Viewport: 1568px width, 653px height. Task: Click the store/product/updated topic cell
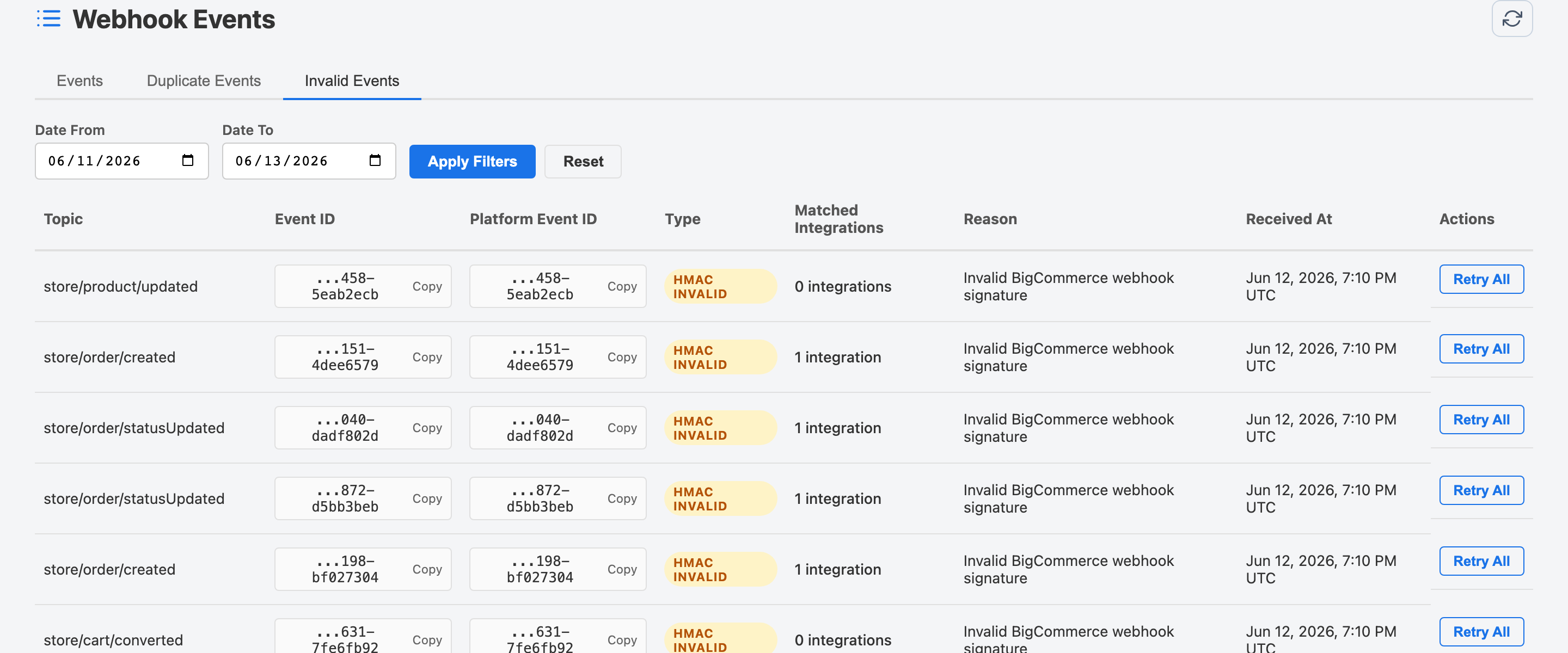click(x=120, y=287)
